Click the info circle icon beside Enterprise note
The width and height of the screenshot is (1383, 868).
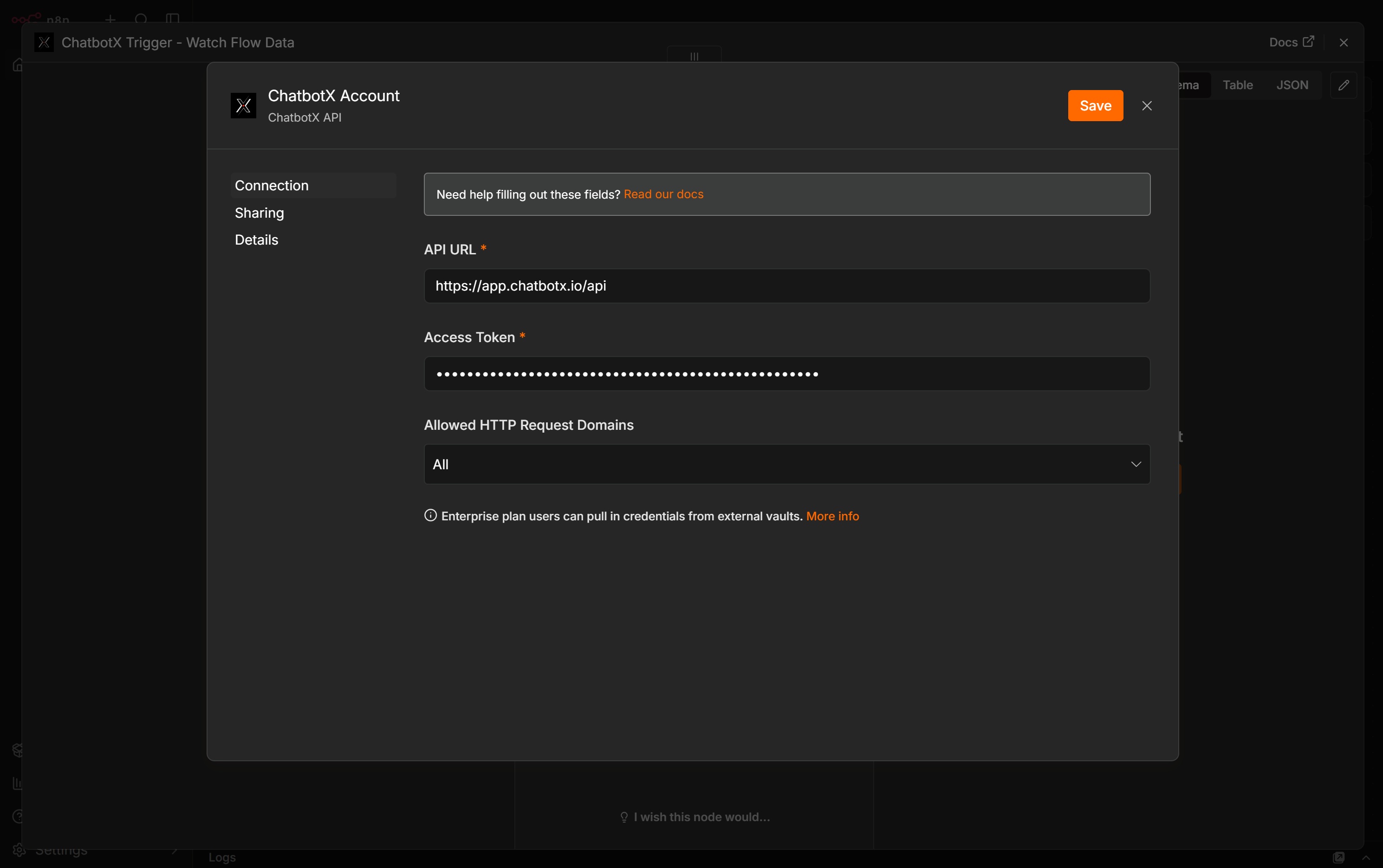tap(430, 516)
